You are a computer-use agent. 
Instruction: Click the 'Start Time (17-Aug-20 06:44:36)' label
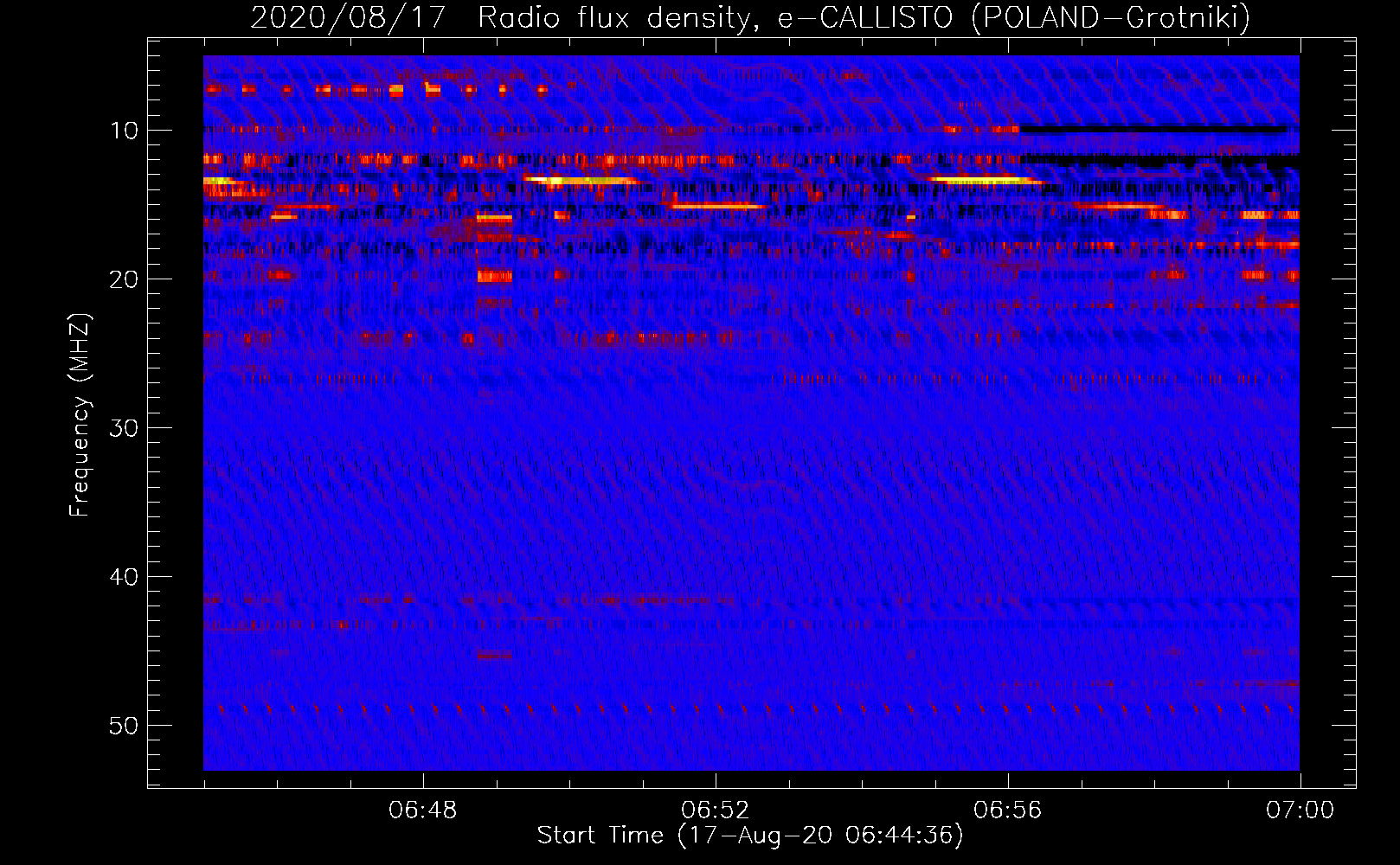point(750,836)
